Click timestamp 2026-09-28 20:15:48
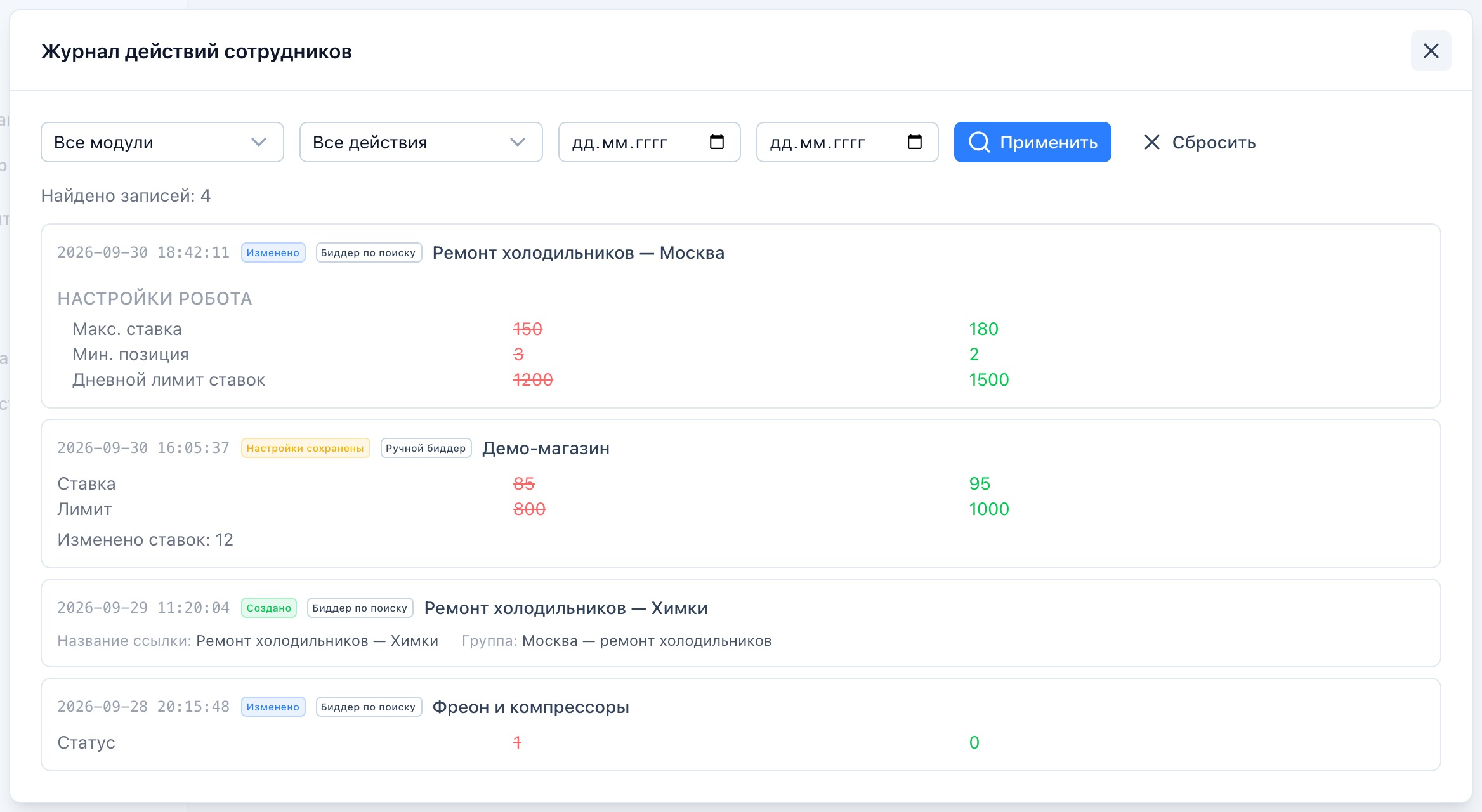 coord(143,707)
